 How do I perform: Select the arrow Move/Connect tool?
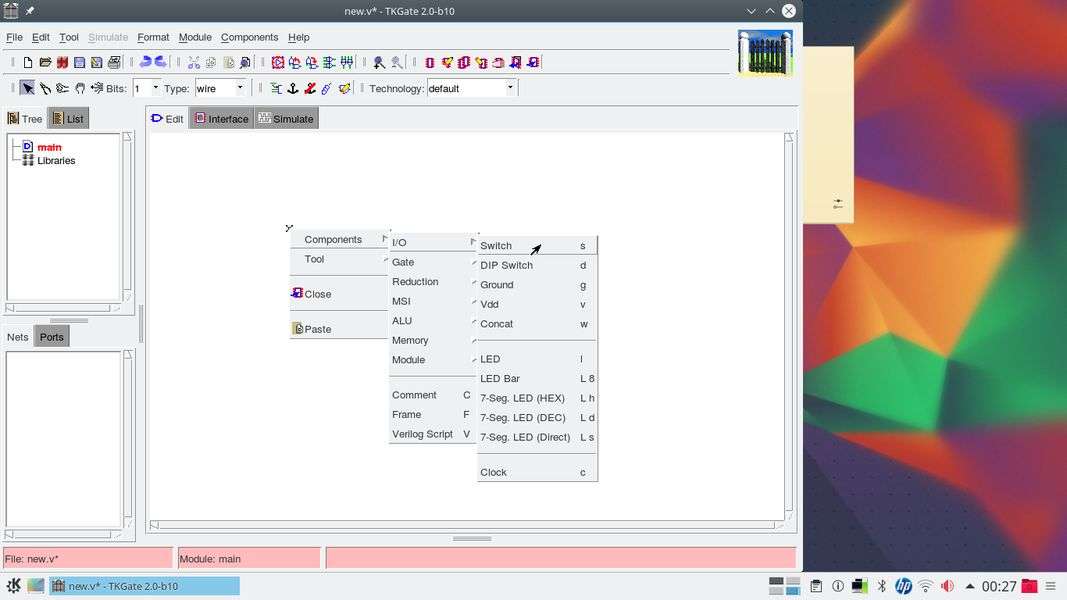(x=27, y=88)
